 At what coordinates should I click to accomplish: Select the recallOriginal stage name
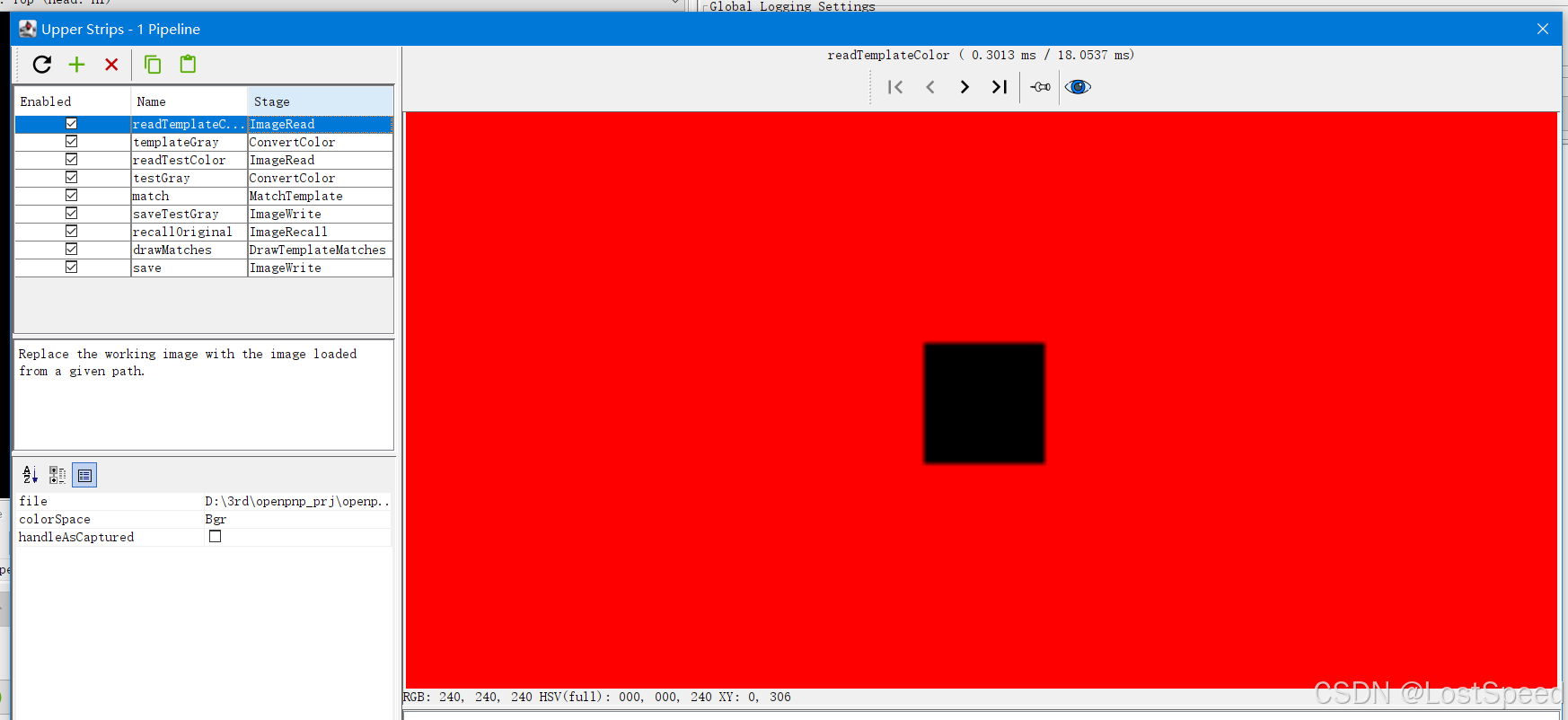189,232
